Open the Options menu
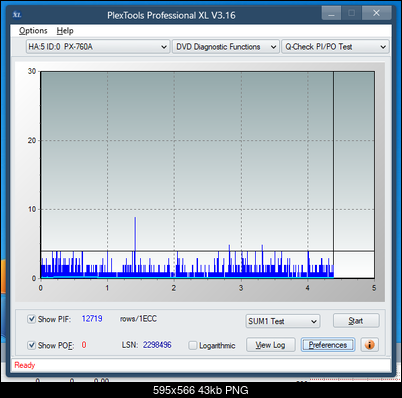This screenshot has width=402, height=398. tap(33, 31)
